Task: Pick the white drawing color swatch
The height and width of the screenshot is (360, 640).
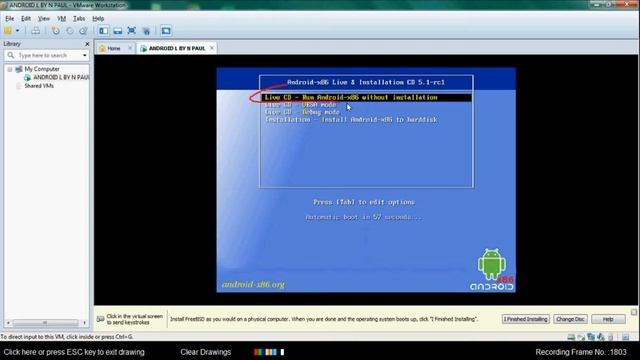Action: [x=282, y=352]
